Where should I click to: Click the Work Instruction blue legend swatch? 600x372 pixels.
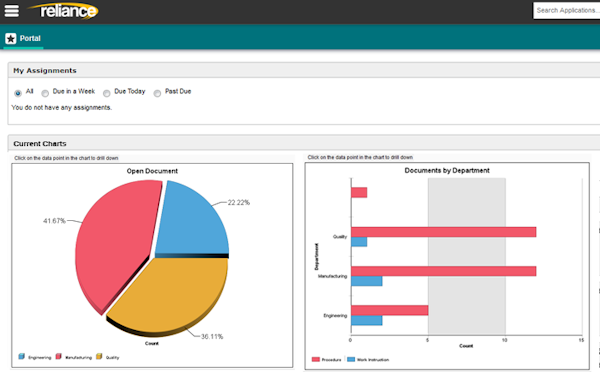(x=351, y=359)
